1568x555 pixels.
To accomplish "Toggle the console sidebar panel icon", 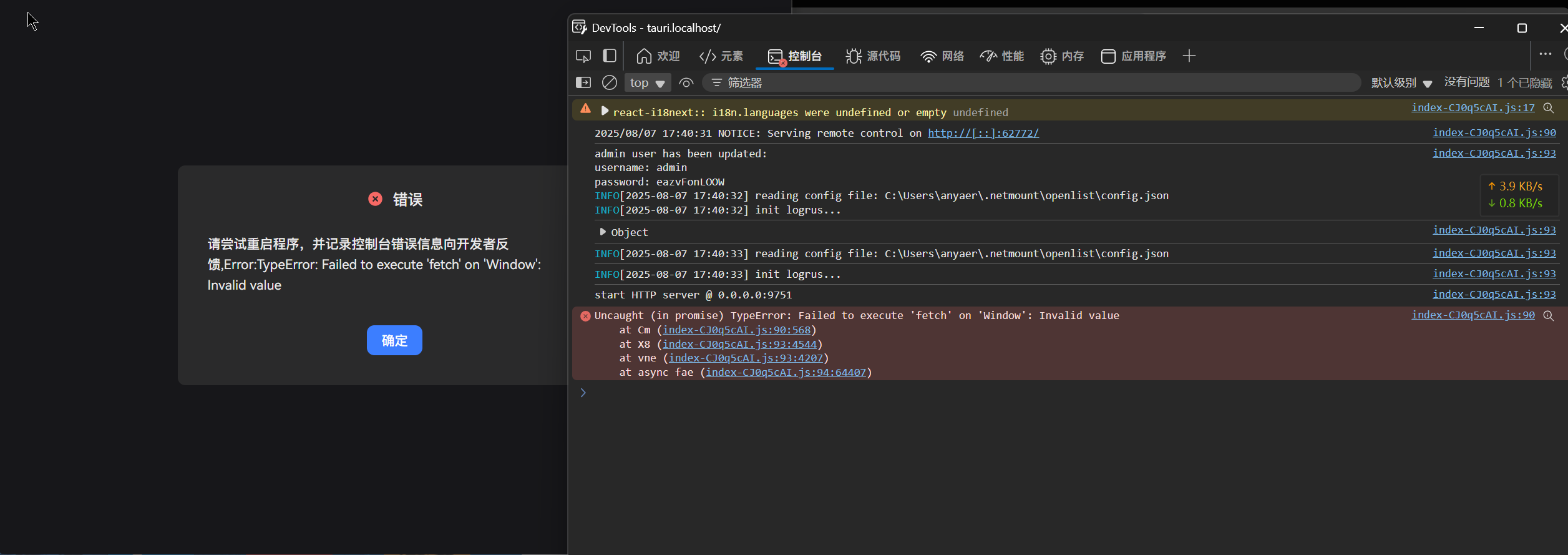I will pyautogui.click(x=583, y=82).
